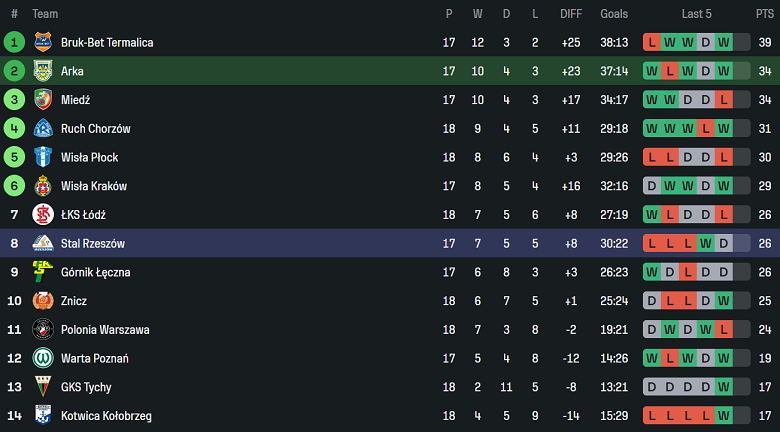The image size is (780, 432).
Task: Click the GKS Tychy club crest
Action: [42, 387]
